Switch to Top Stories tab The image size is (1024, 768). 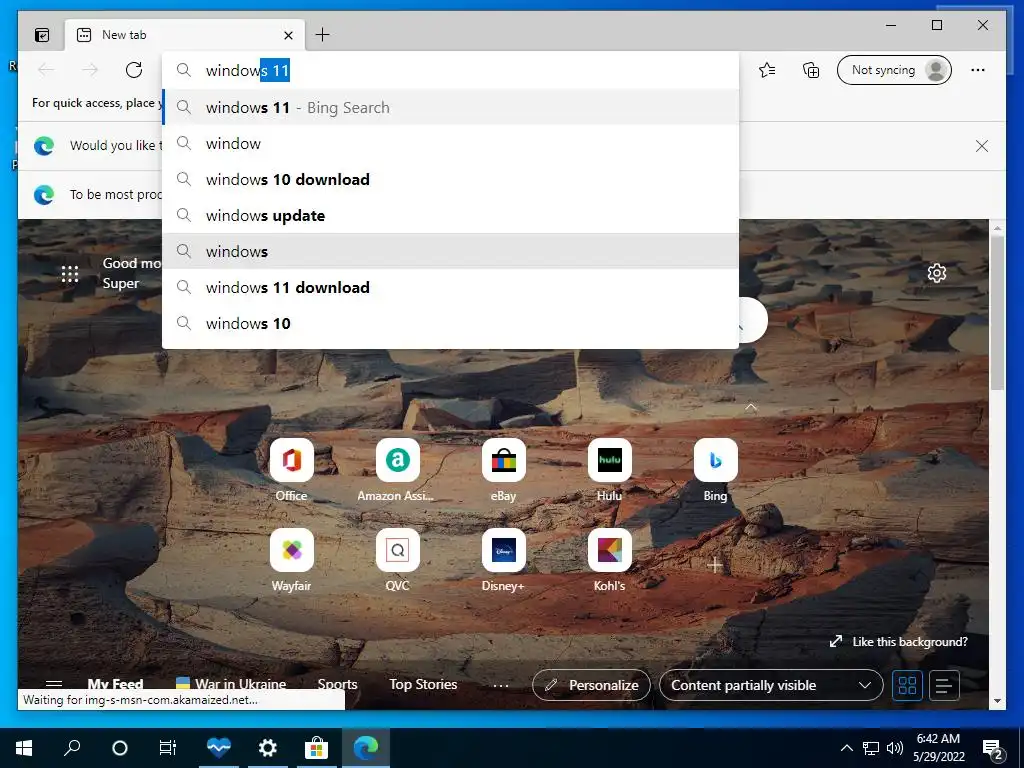click(423, 684)
